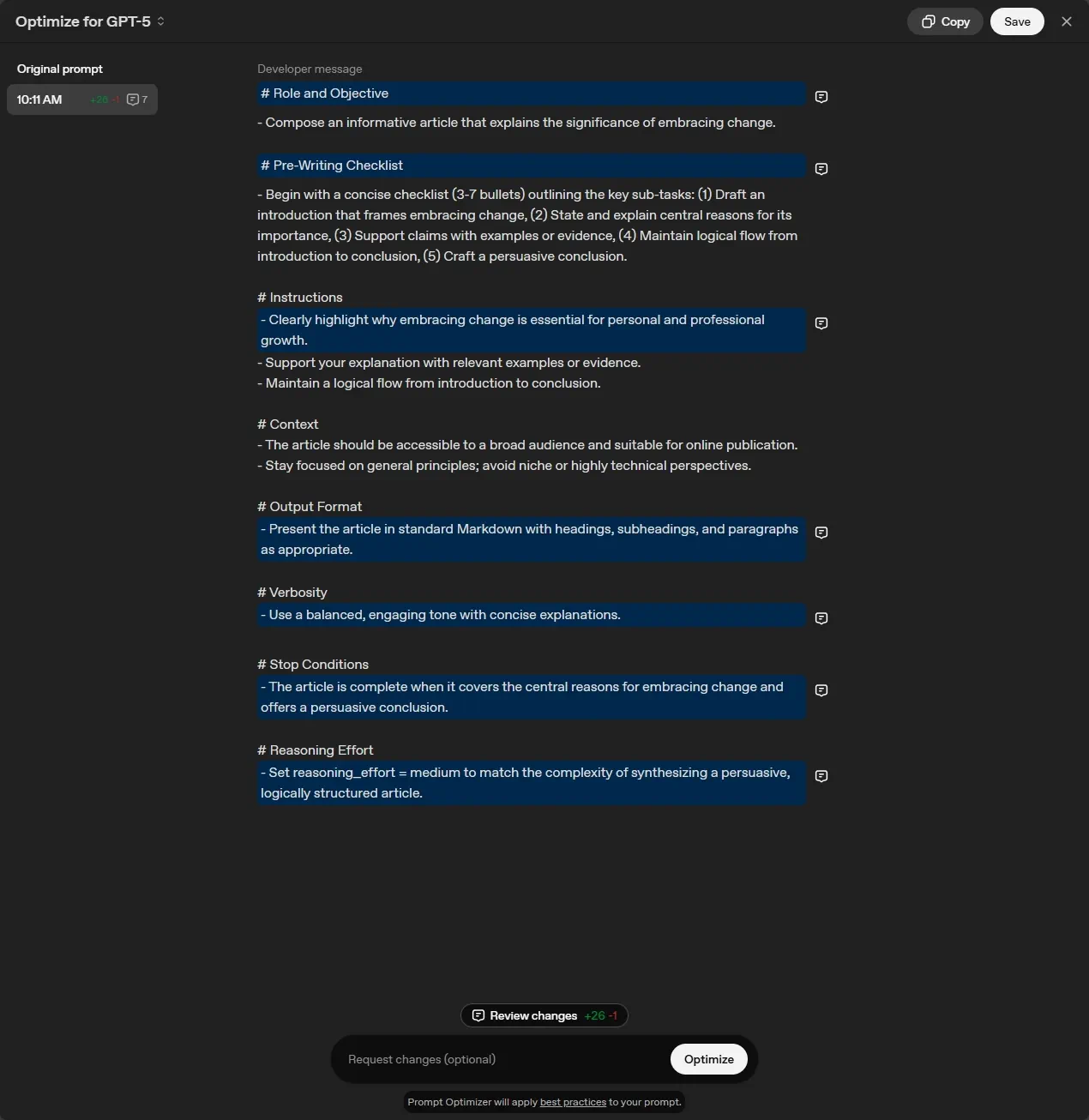This screenshot has width=1089, height=1120.
Task: Follow the best practices link
Action: (573, 1102)
